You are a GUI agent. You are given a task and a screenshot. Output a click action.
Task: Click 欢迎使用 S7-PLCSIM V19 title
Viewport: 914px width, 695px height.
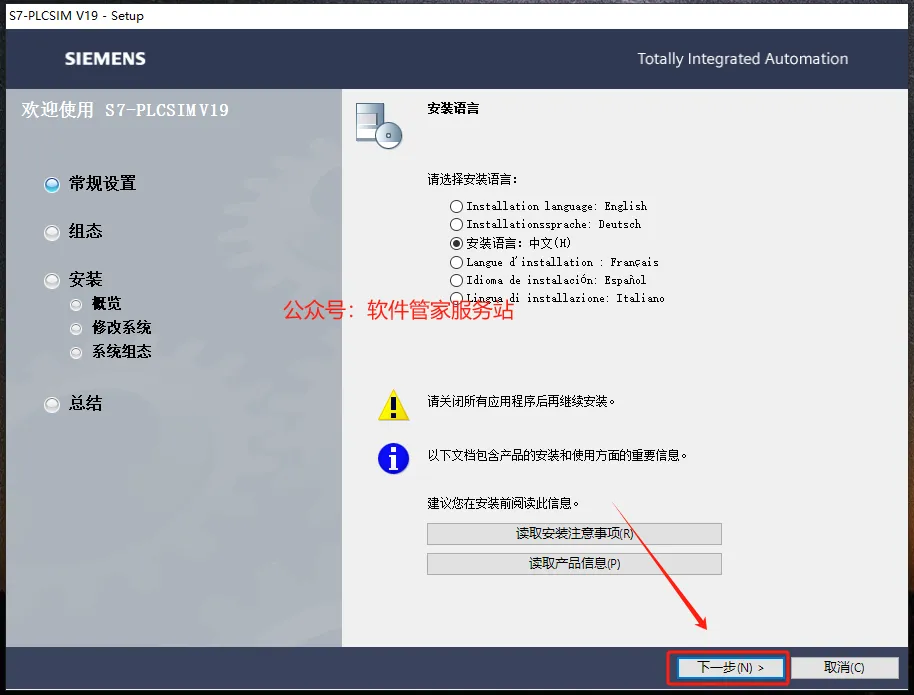click(125, 110)
